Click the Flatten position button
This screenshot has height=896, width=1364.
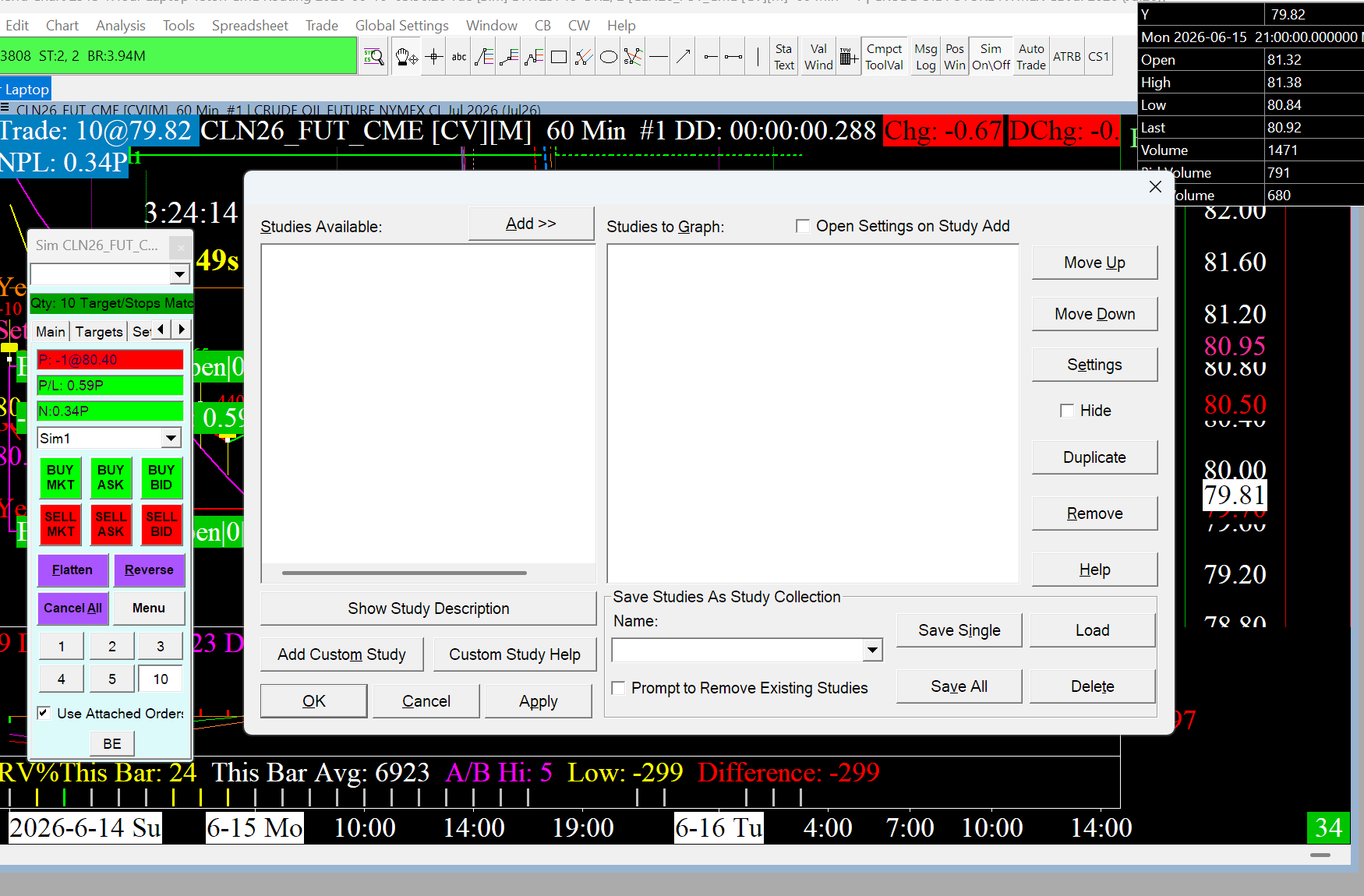[72, 570]
